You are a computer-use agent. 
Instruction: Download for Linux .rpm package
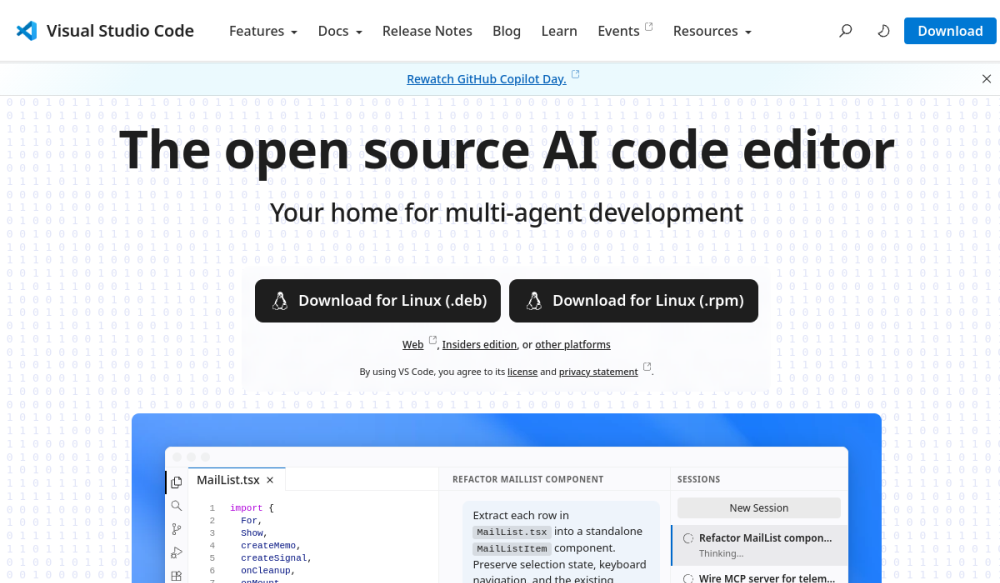633,300
